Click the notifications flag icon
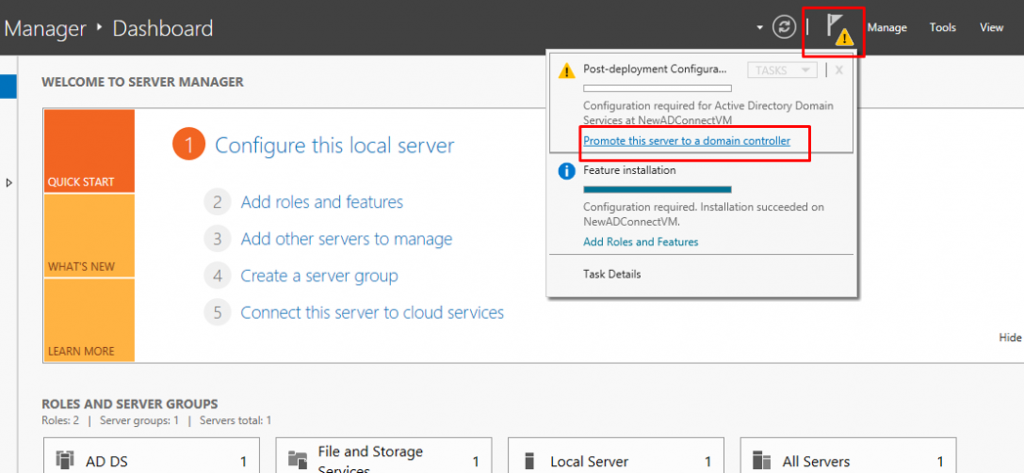The height and width of the screenshot is (473, 1024). click(834, 28)
